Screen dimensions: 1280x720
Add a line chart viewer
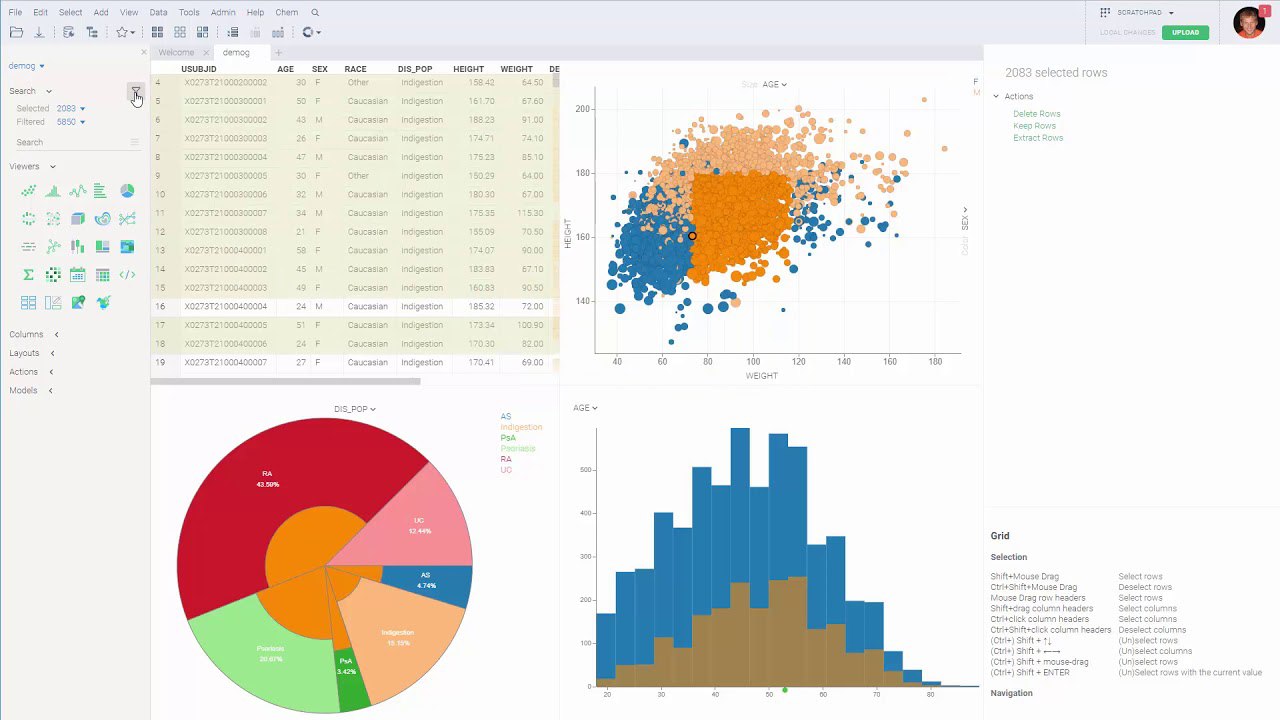(x=77, y=191)
